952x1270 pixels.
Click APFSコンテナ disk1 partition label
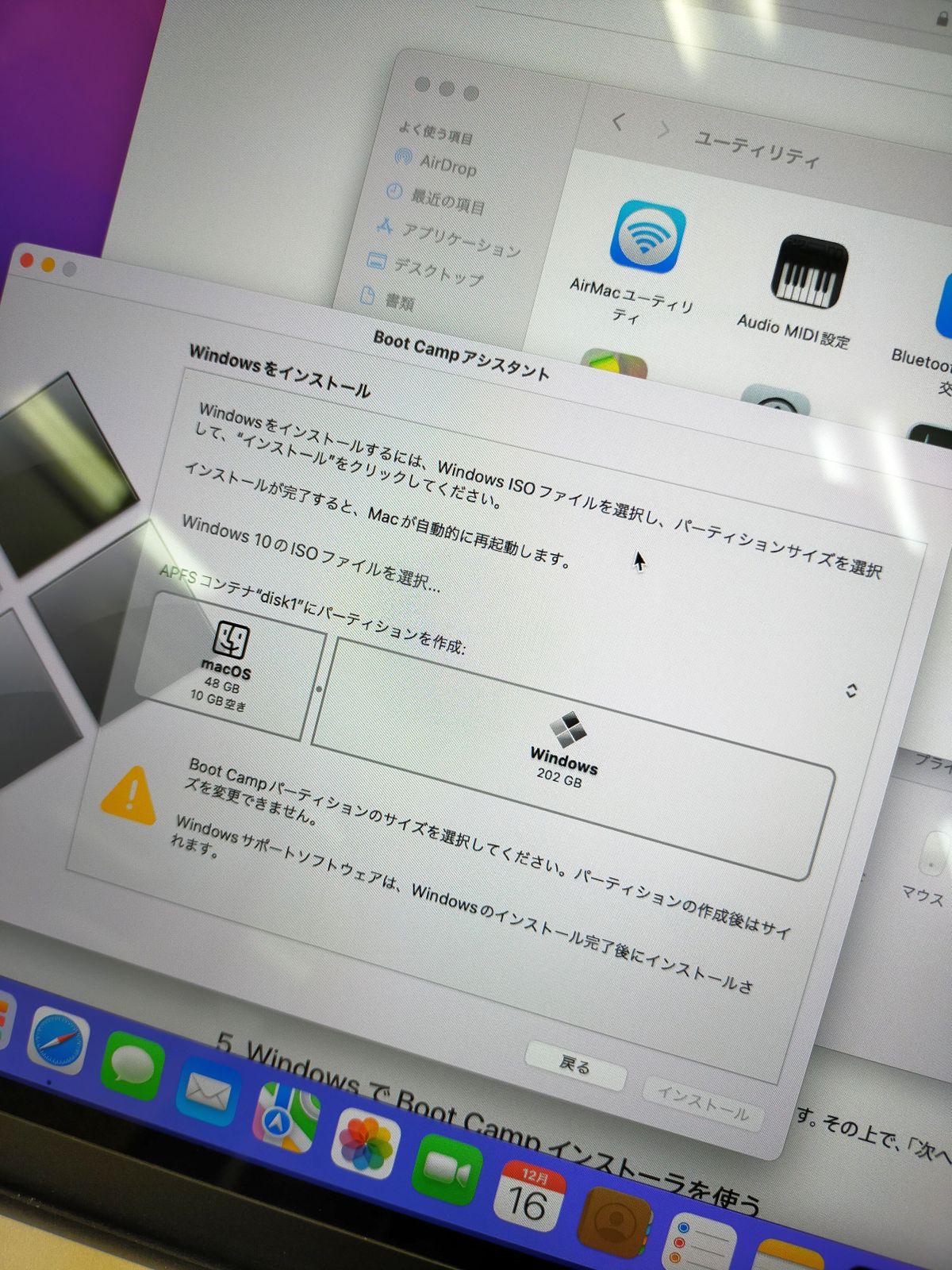coord(312,610)
